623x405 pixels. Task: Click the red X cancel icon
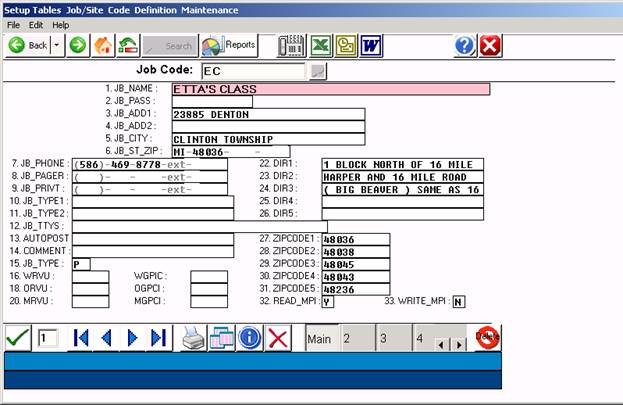click(279, 338)
